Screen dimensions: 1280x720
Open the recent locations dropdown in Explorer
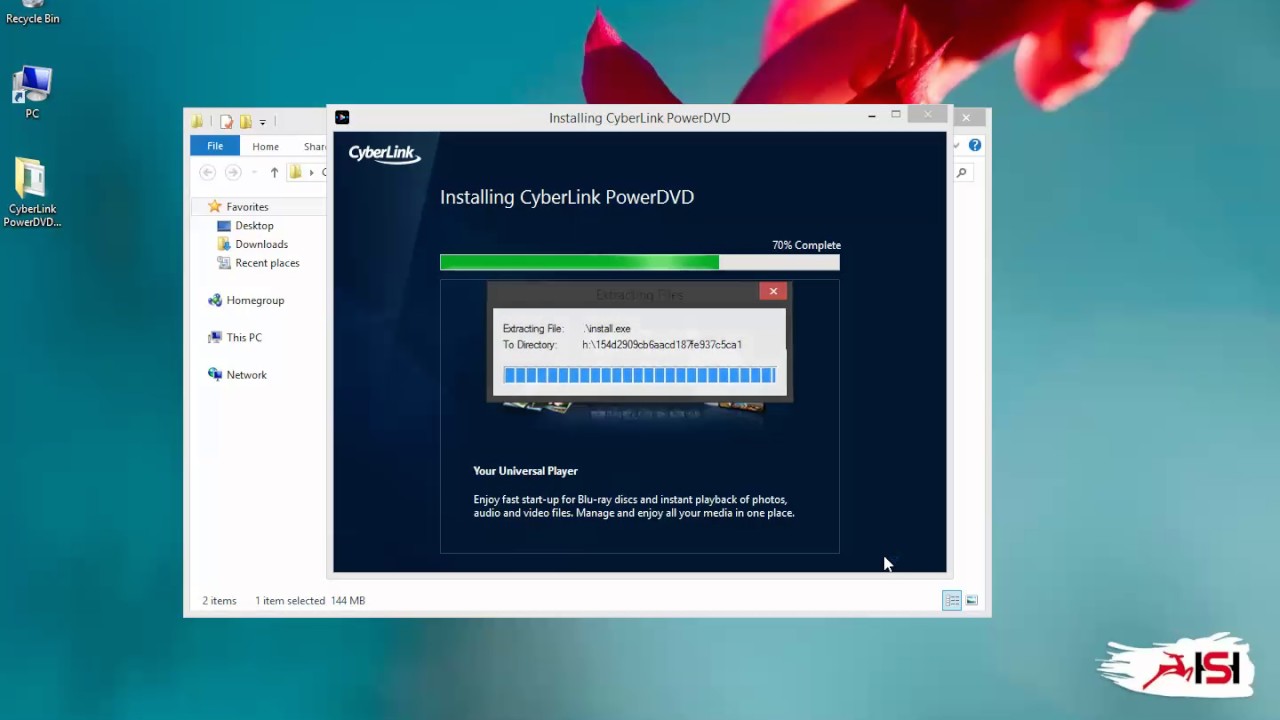pyautogui.click(x=254, y=173)
